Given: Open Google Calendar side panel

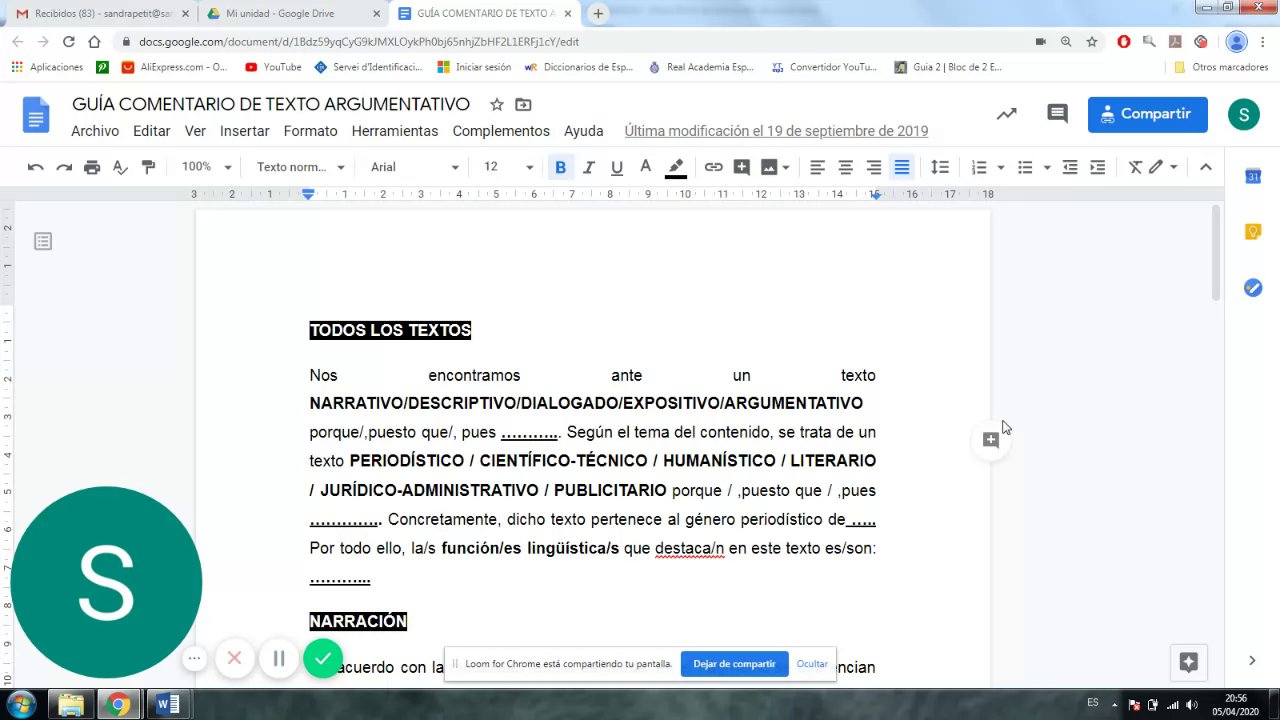Looking at the screenshot, I should click(1253, 177).
